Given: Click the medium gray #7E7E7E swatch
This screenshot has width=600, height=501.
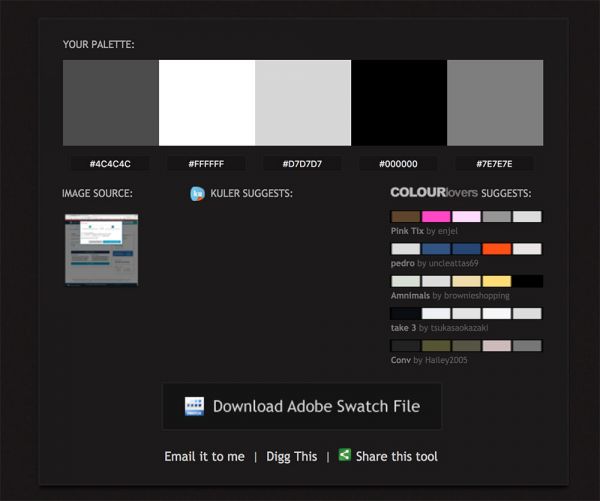Looking at the screenshot, I should coord(494,103).
